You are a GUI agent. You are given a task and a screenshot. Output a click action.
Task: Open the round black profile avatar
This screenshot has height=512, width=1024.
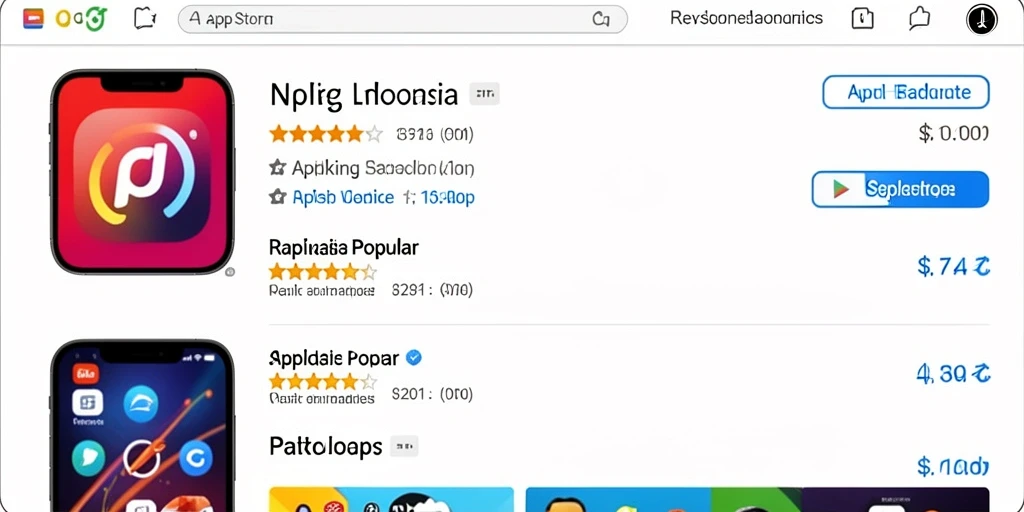click(x=982, y=19)
